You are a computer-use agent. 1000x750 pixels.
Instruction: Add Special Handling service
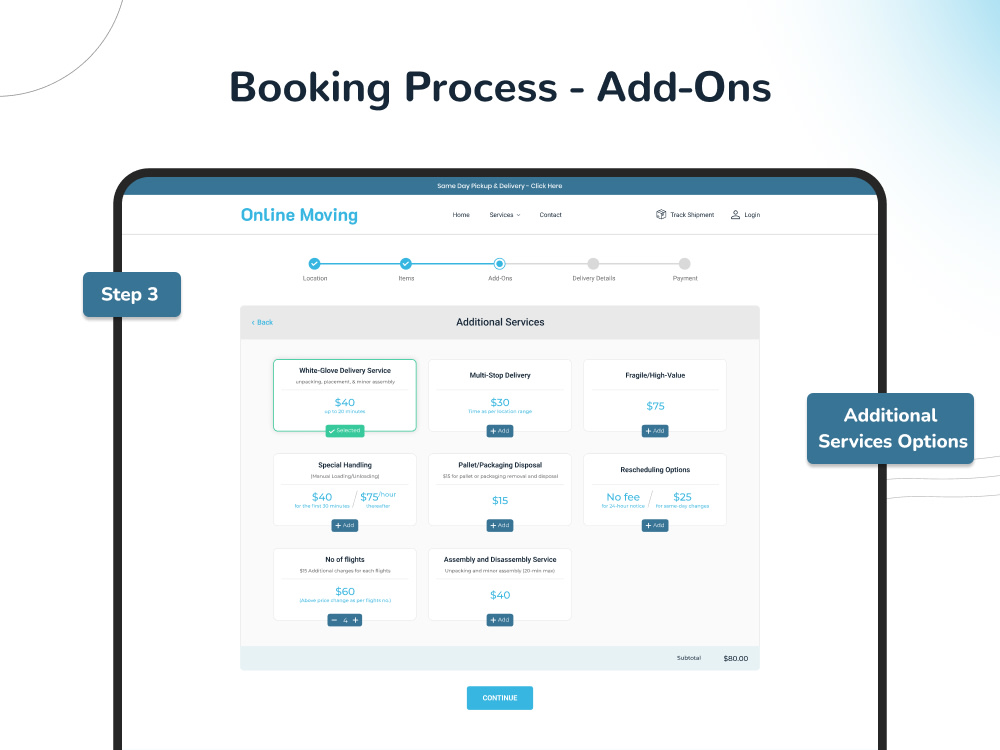click(x=345, y=526)
